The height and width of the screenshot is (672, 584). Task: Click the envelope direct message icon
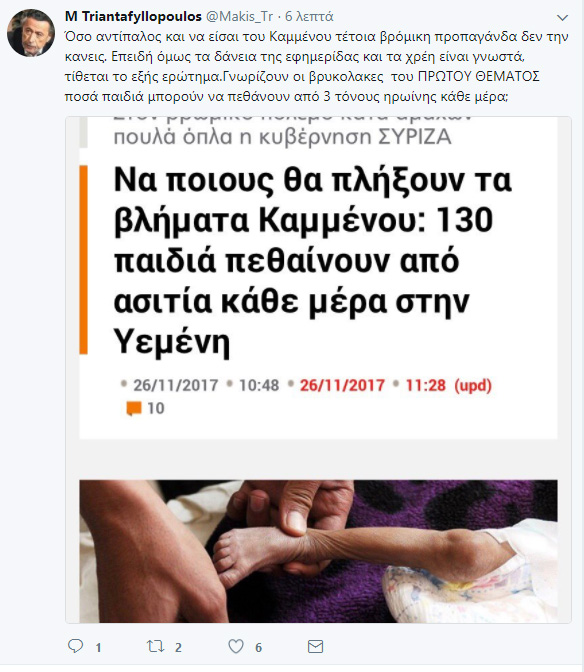point(315,646)
